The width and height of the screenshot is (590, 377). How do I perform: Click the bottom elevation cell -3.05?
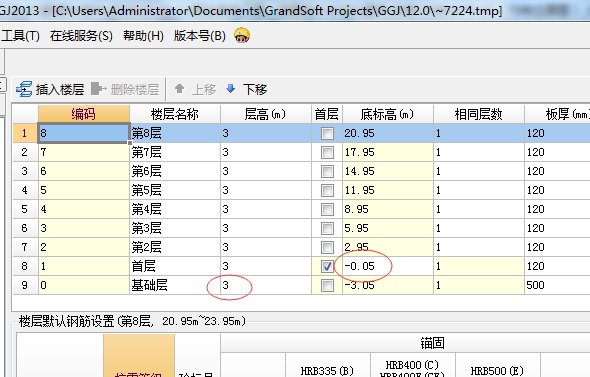pyautogui.click(x=388, y=285)
